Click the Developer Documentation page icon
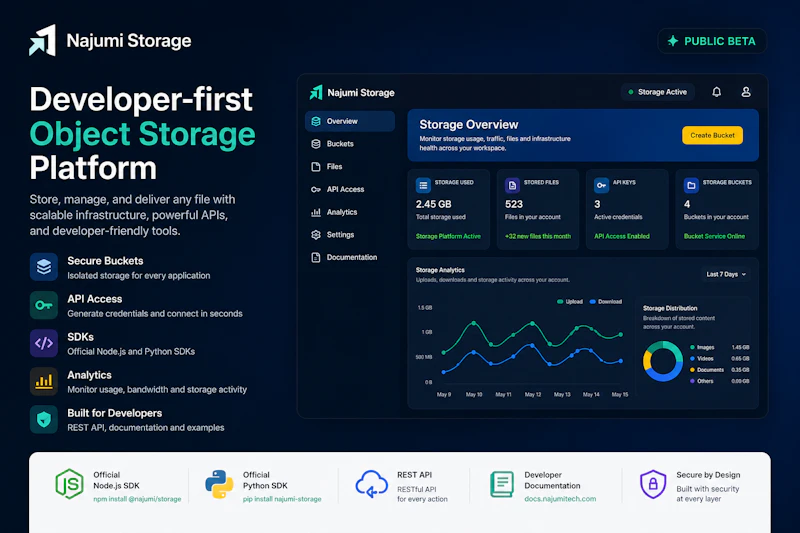 (502, 484)
